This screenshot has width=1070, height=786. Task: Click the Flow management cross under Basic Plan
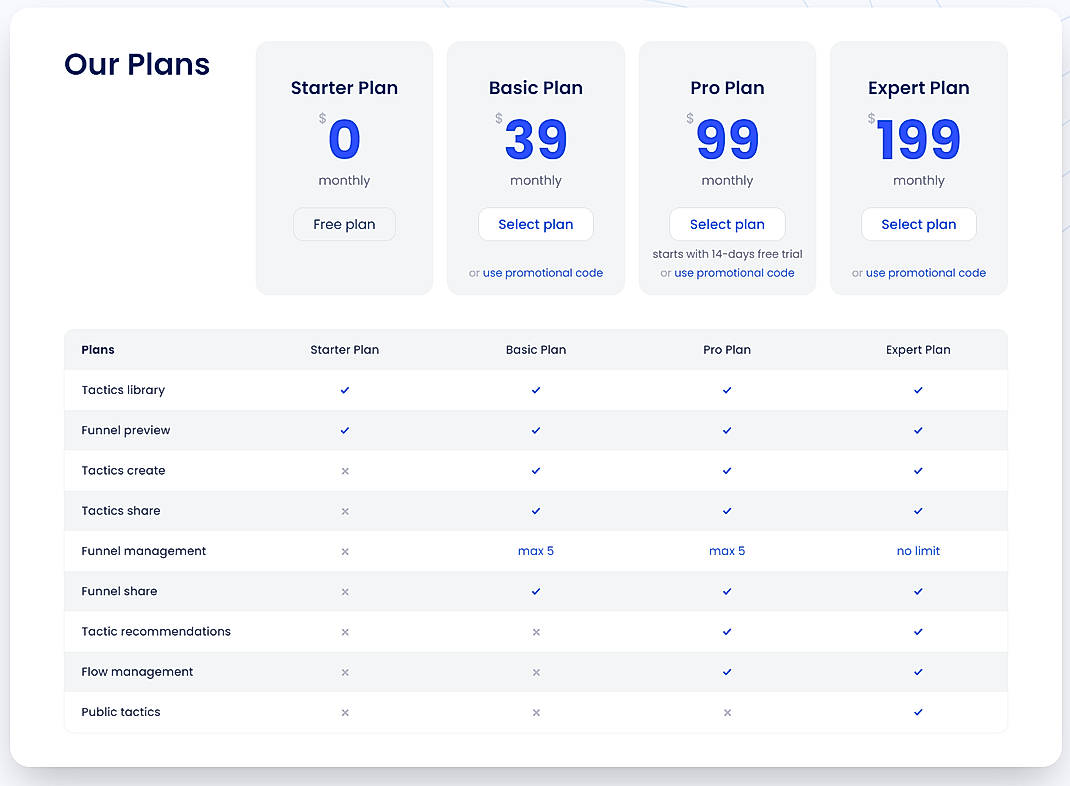(x=536, y=672)
